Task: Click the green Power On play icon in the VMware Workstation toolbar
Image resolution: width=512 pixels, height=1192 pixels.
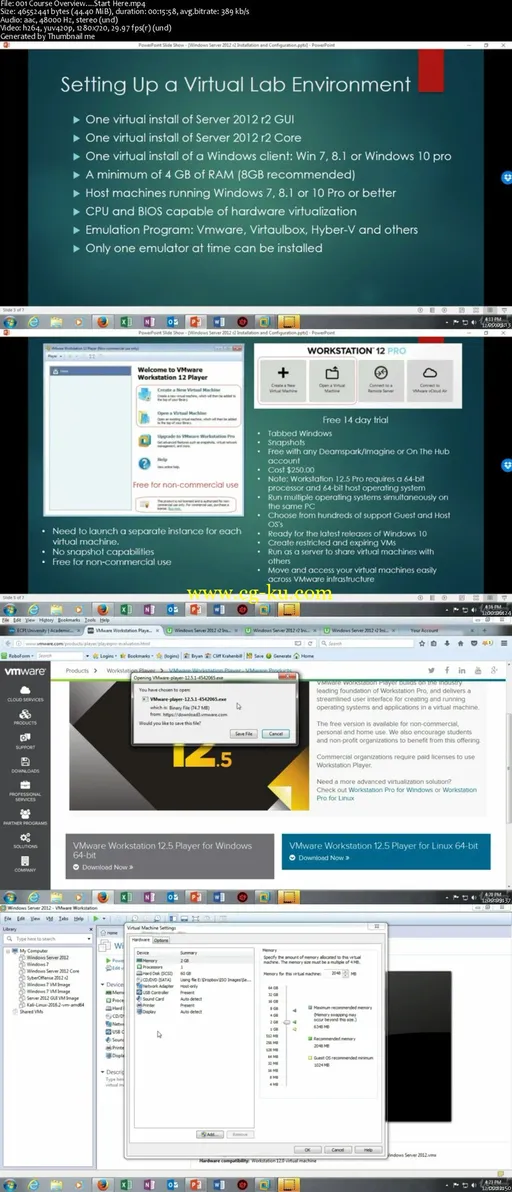Action: 95,918
